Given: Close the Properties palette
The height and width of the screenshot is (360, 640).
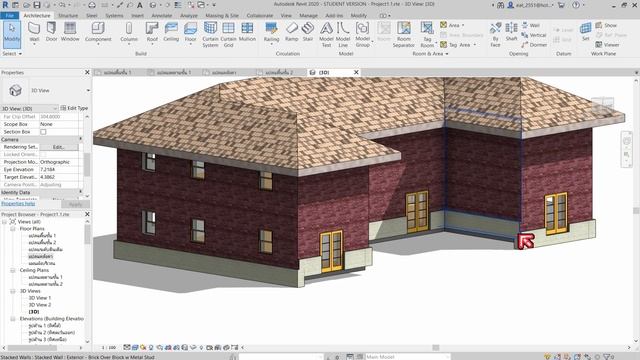Looking at the screenshot, I should click(87, 72).
